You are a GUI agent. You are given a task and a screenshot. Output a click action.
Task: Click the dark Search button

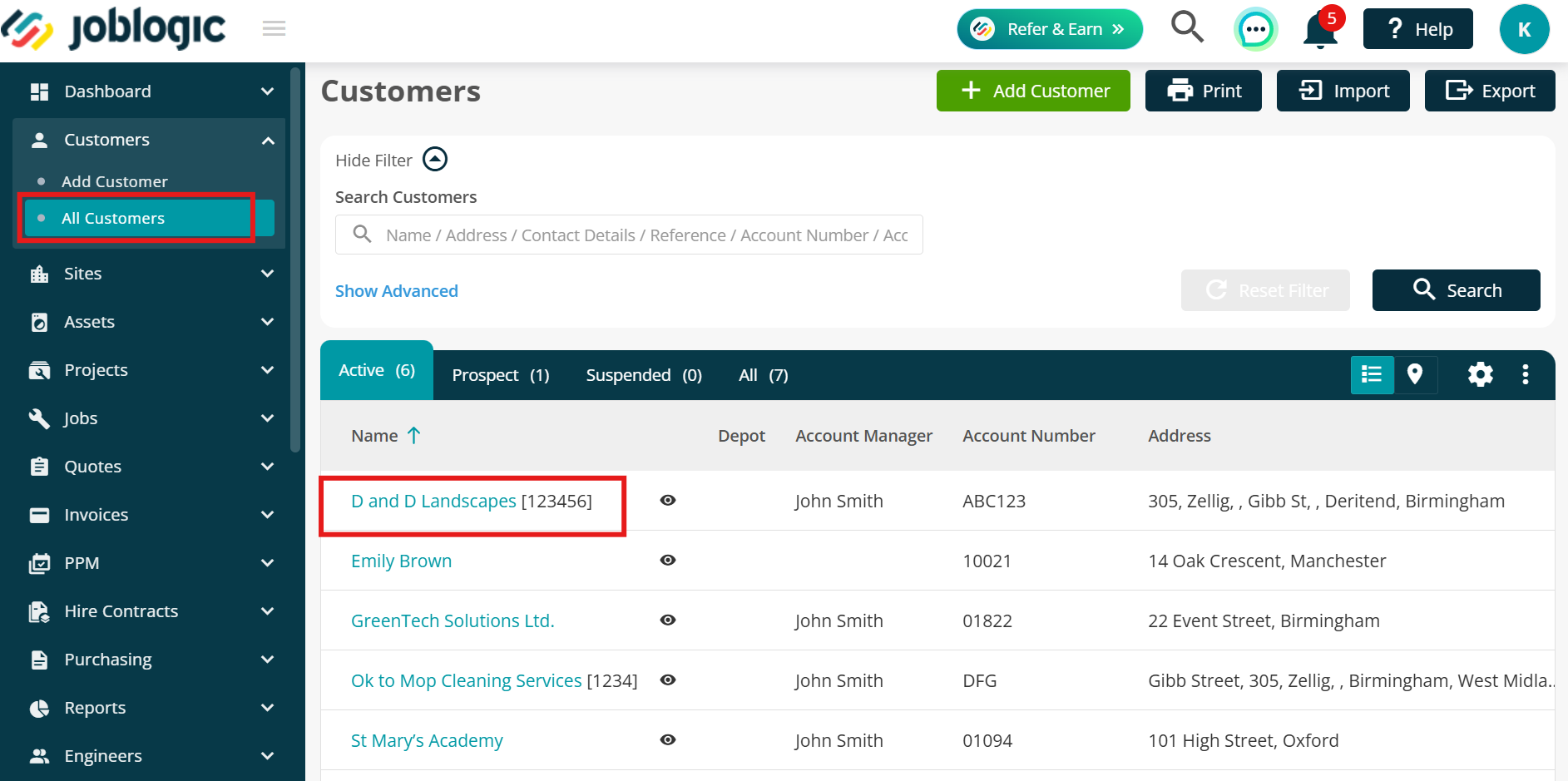tap(1457, 290)
